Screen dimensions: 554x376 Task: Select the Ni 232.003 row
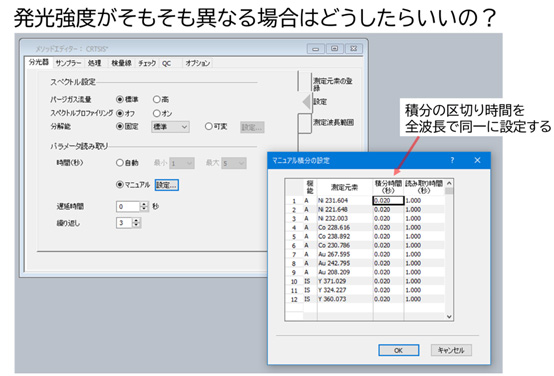click(x=365, y=218)
